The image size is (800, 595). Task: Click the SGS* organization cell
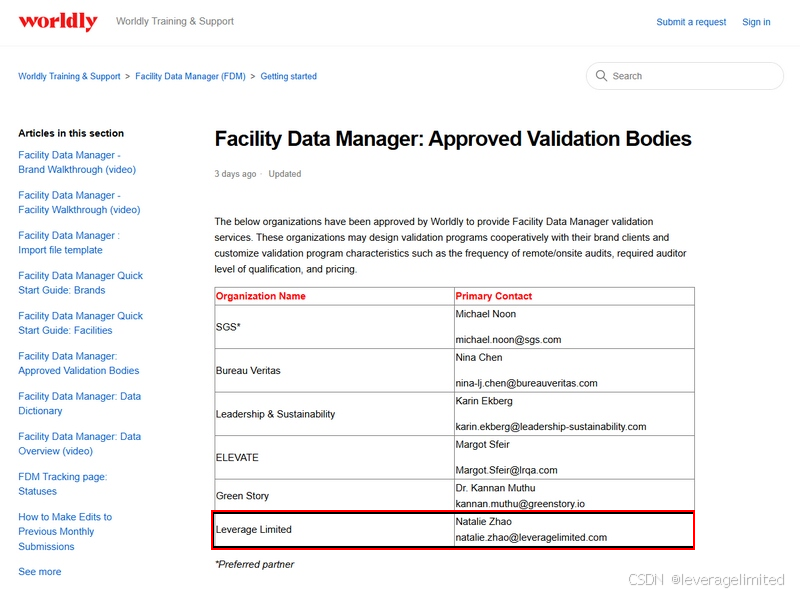[x=334, y=327]
